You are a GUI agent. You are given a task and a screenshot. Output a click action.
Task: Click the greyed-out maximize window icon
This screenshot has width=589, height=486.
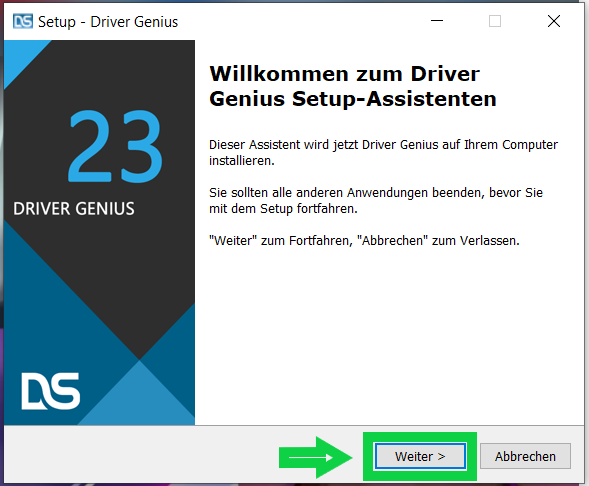pos(495,21)
